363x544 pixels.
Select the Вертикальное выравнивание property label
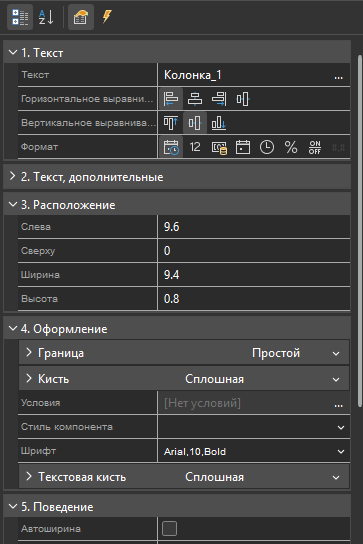pyautogui.click(x=87, y=123)
